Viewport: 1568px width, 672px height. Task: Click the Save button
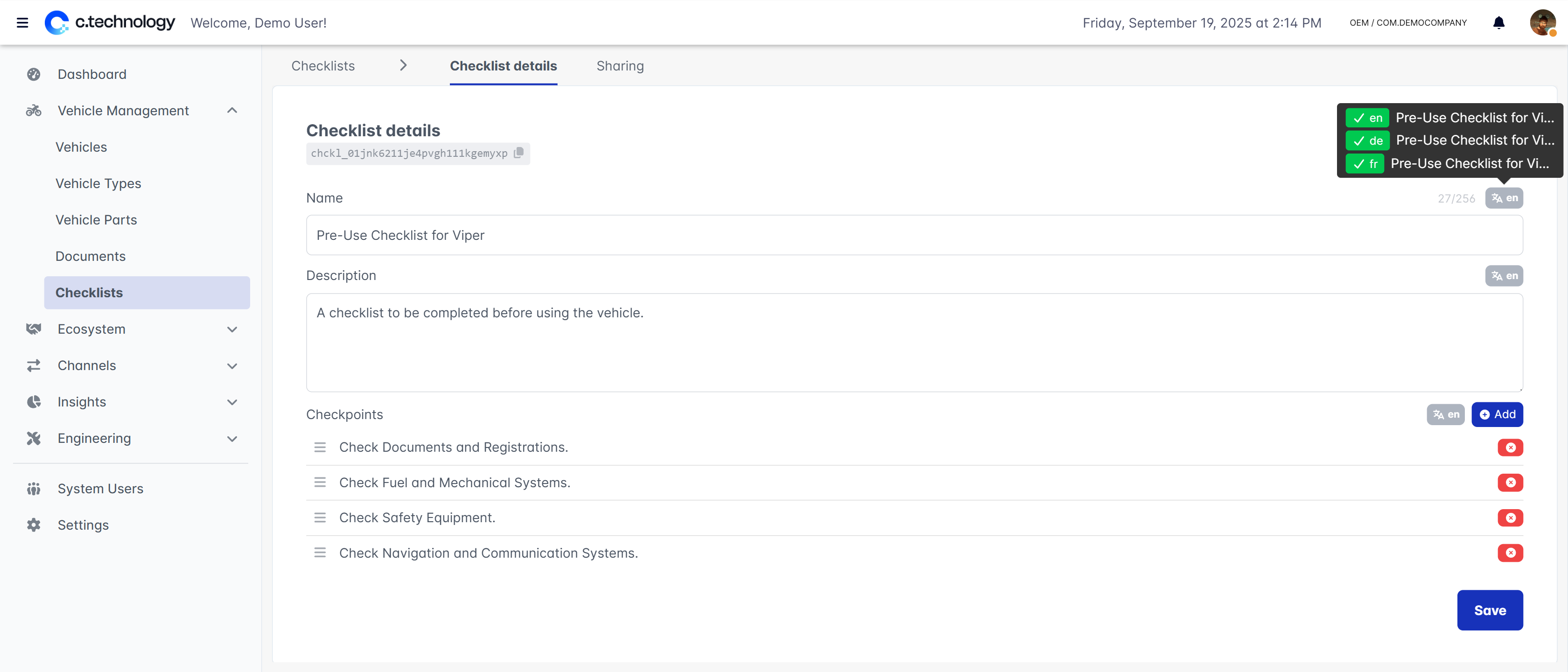point(1490,610)
